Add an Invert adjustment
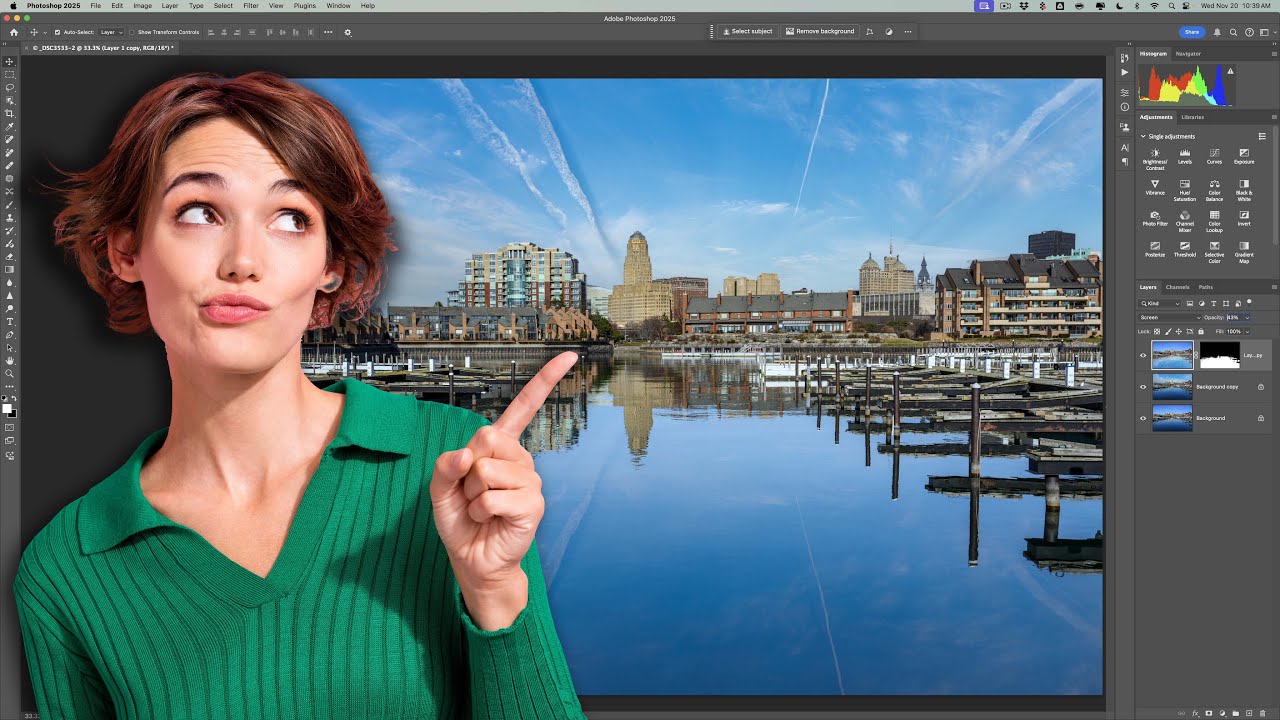The height and width of the screenshot is (720, 1280). pyautogui.click(x=1244, y=218)
